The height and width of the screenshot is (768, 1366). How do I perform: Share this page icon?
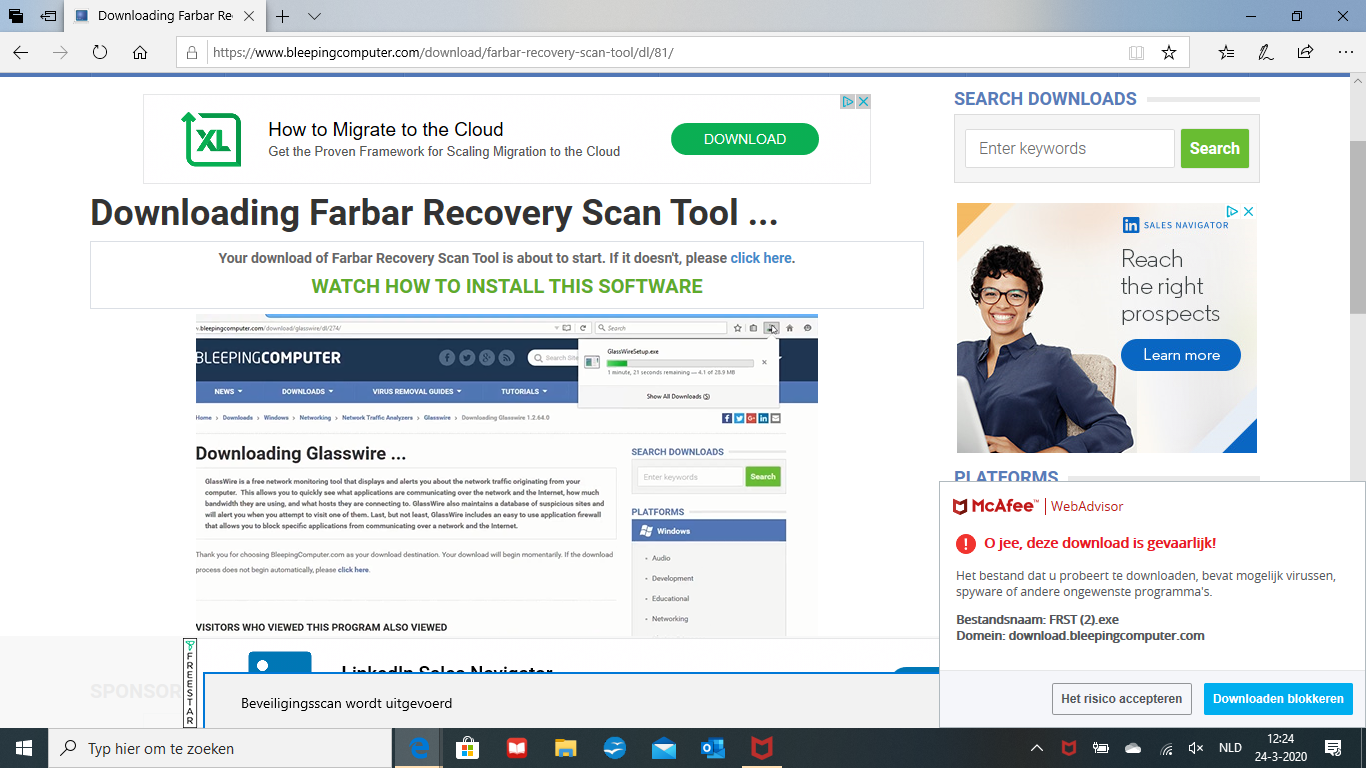(1305, 52)
